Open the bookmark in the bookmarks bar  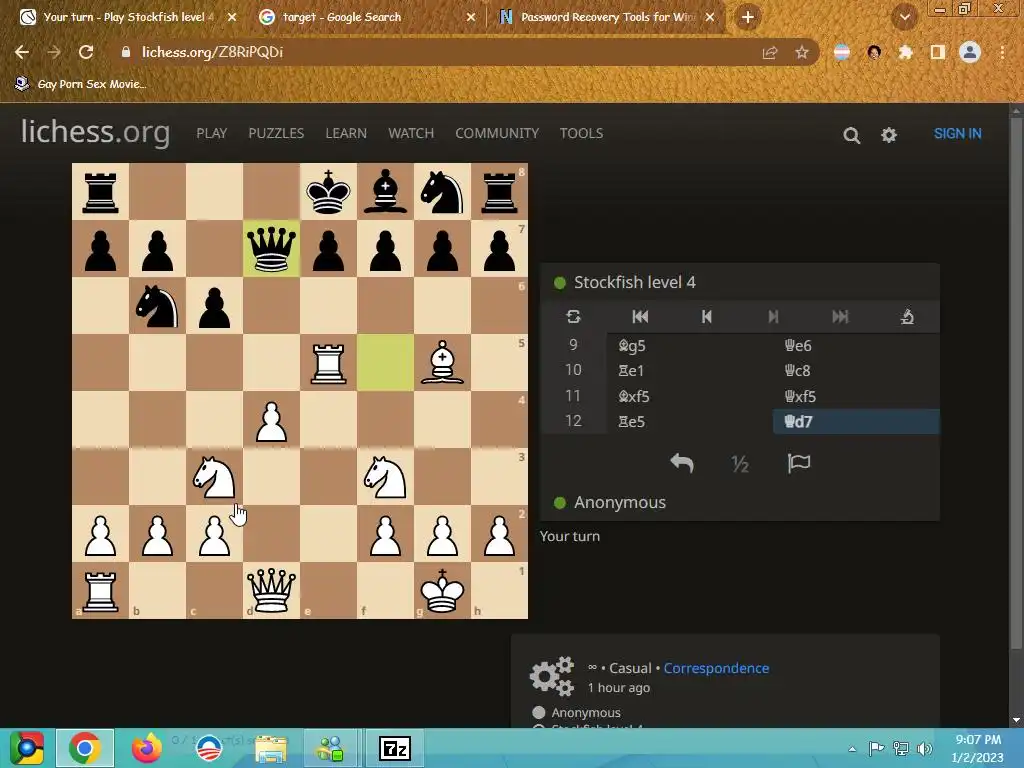[x=81, y=84]
